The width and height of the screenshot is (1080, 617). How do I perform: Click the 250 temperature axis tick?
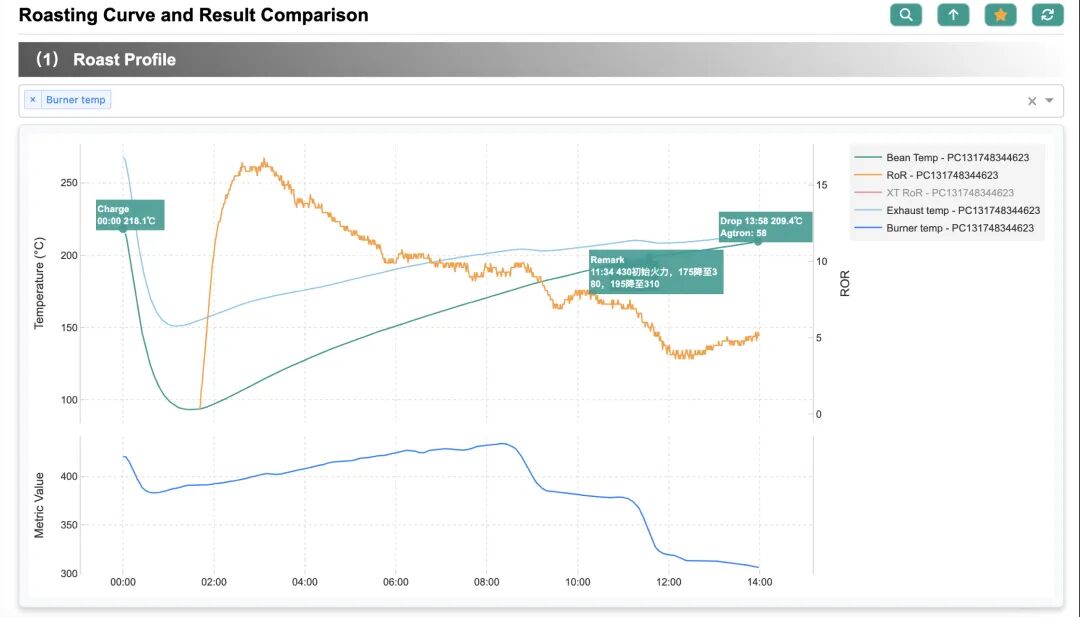pyautogui.click(x=69, y=182)
